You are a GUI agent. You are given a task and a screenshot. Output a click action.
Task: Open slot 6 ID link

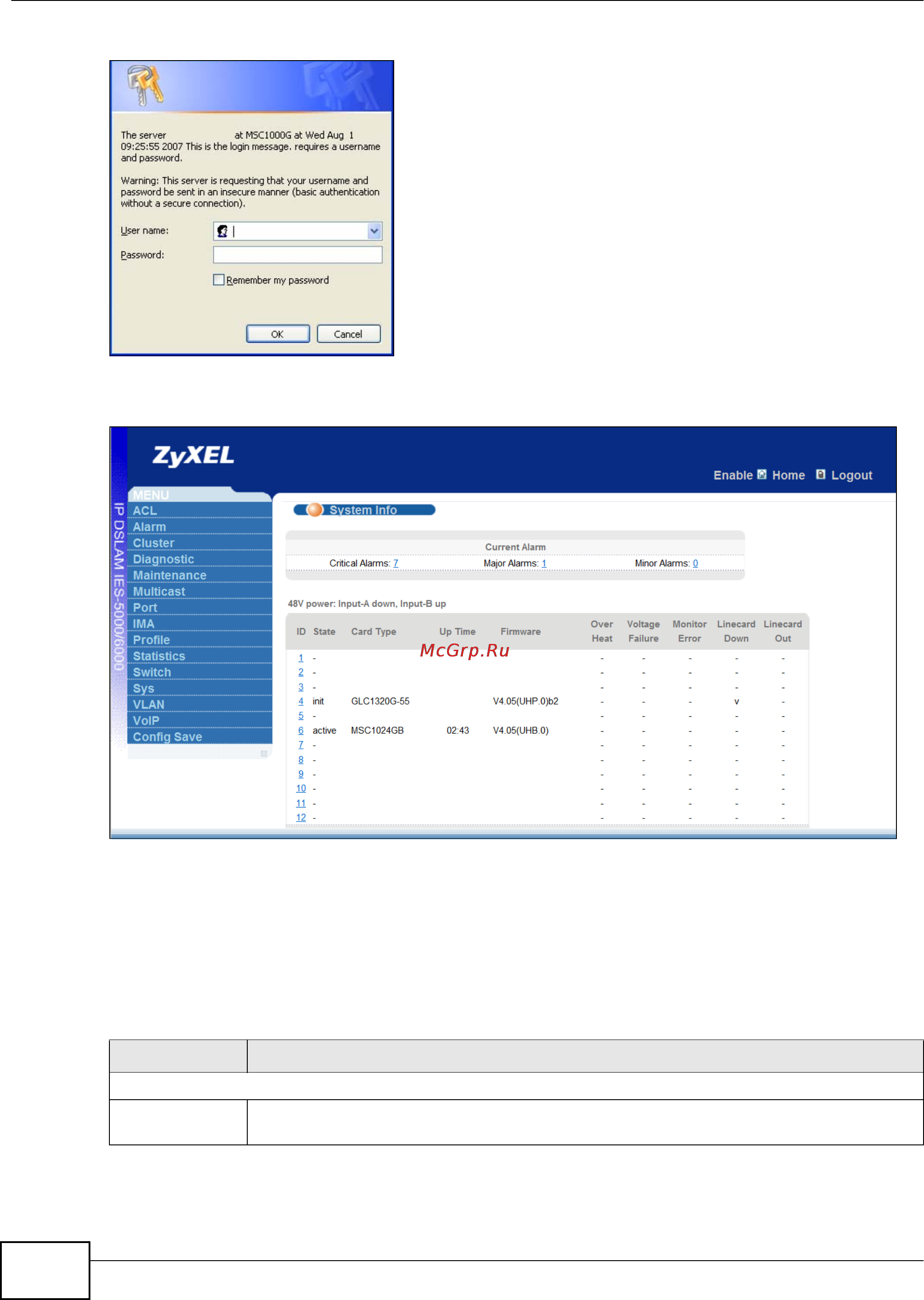click(x=301, y=730)
